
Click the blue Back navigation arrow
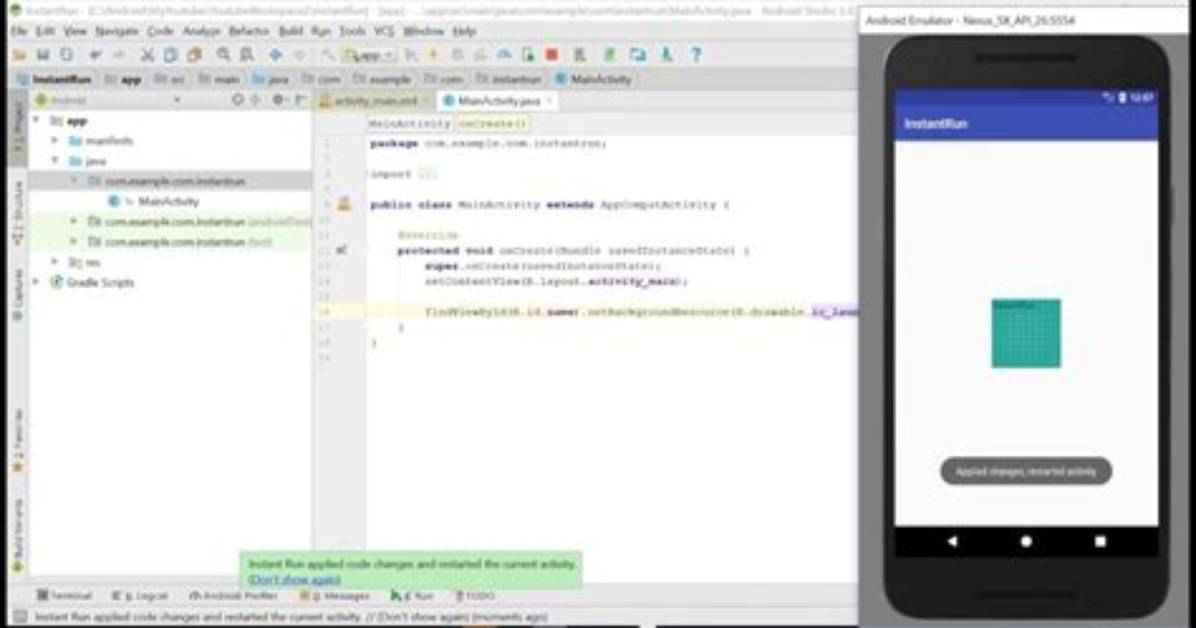pyautogui.click(x=275, y=55)
